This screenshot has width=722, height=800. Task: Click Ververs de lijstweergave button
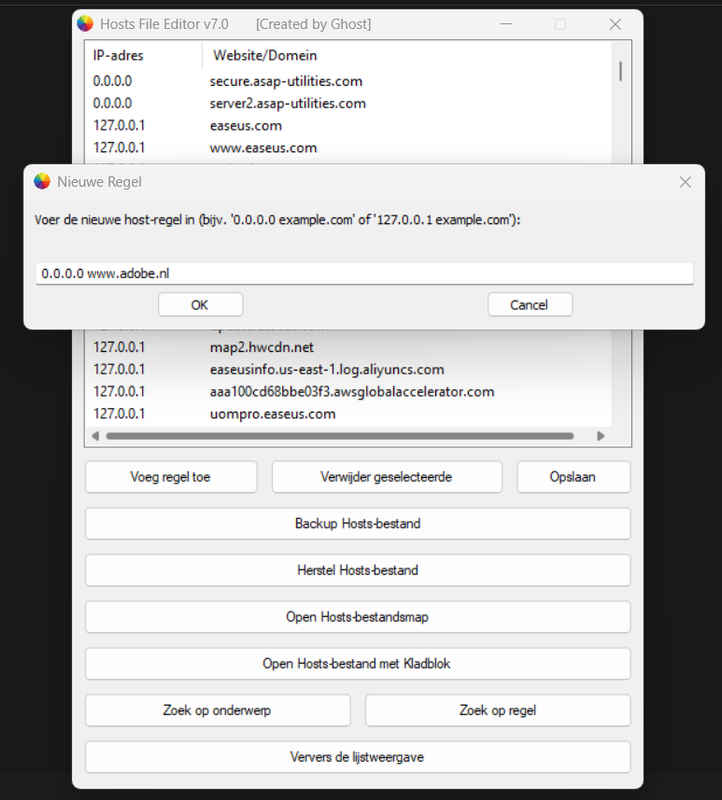click(x=358, y=757)
